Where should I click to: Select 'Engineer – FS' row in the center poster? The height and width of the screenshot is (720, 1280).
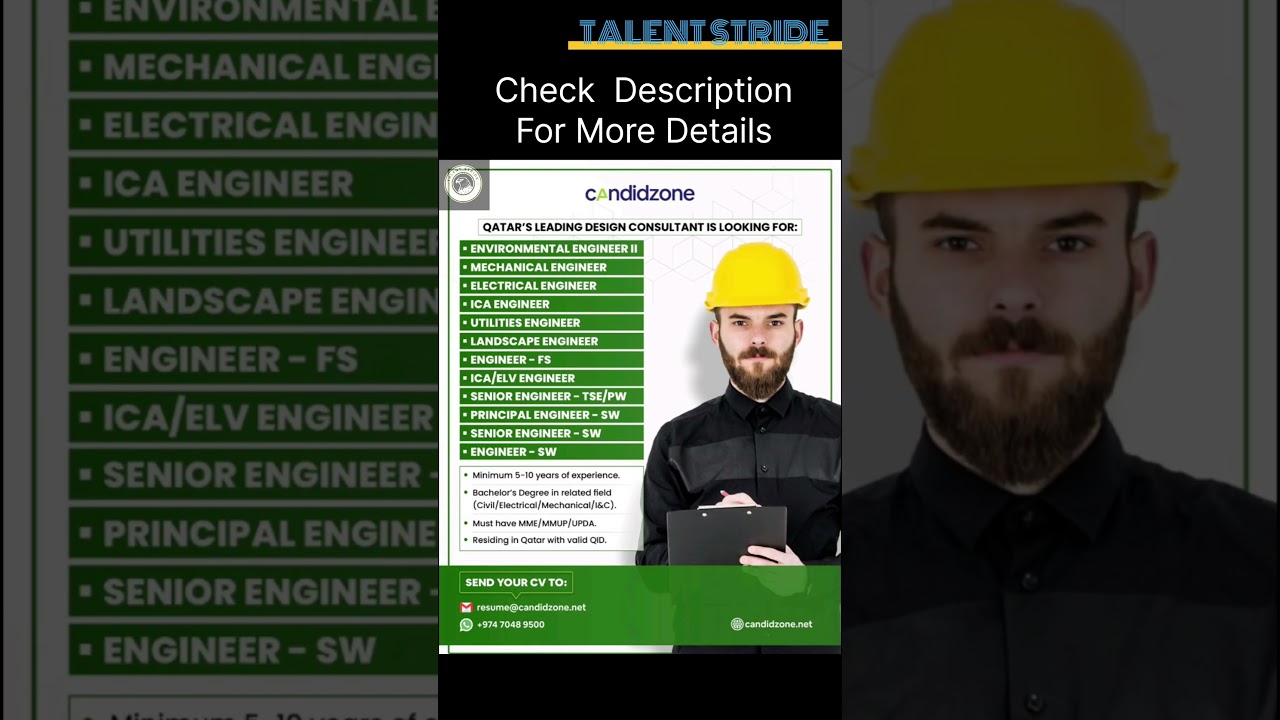551,359
